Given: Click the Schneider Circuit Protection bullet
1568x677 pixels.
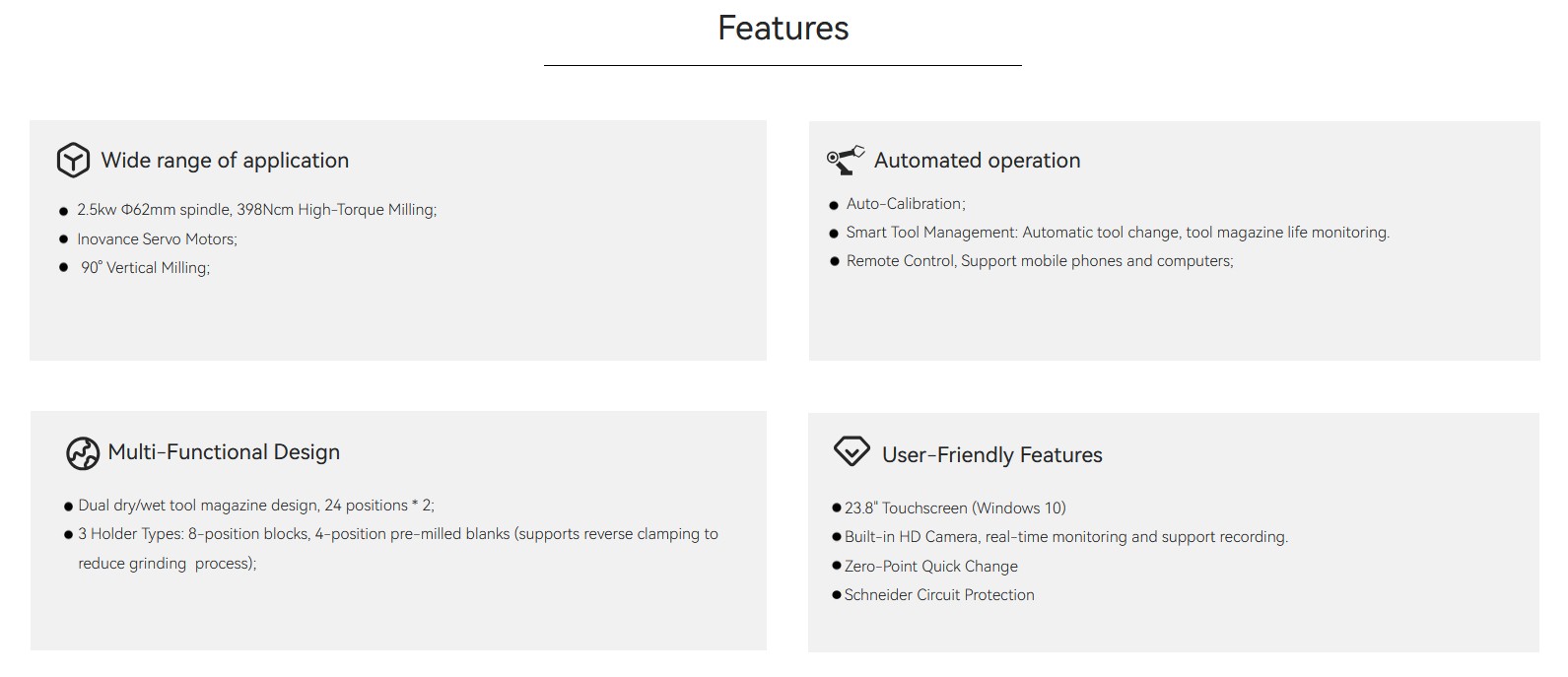Looking at the screenshot, I should pos(938,595).
